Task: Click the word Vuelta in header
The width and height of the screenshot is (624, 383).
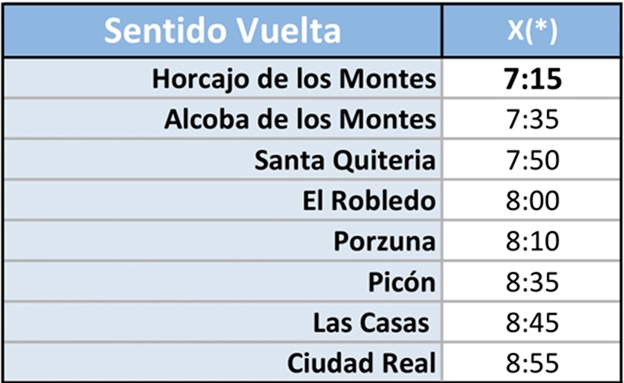Action: pos(289,31)
